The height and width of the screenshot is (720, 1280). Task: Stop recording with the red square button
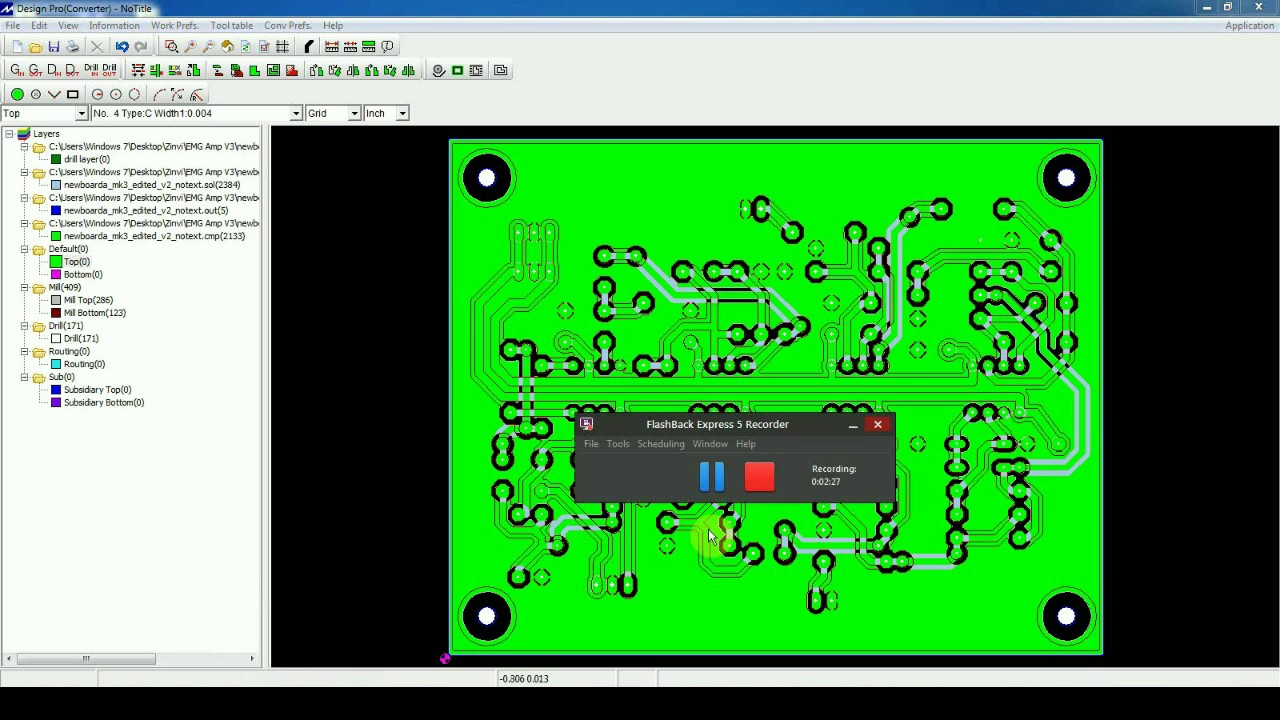tap(759, 477)
